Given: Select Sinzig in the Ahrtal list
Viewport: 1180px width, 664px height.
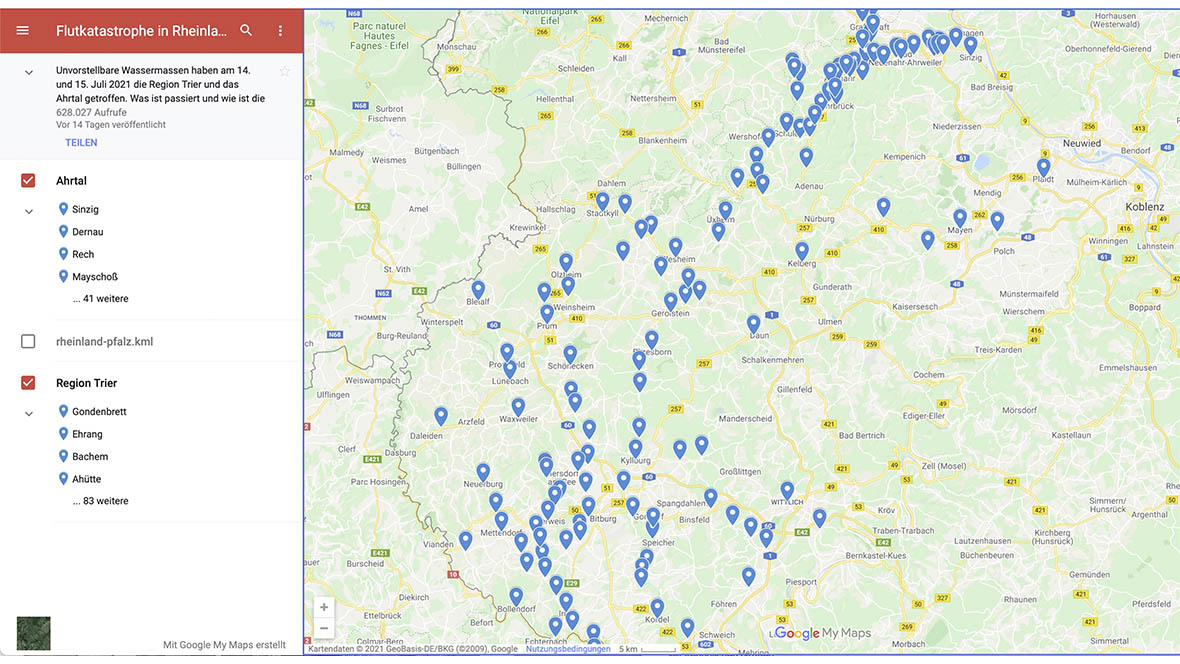Looking at the screenshot, I should [x=85, y=209].
